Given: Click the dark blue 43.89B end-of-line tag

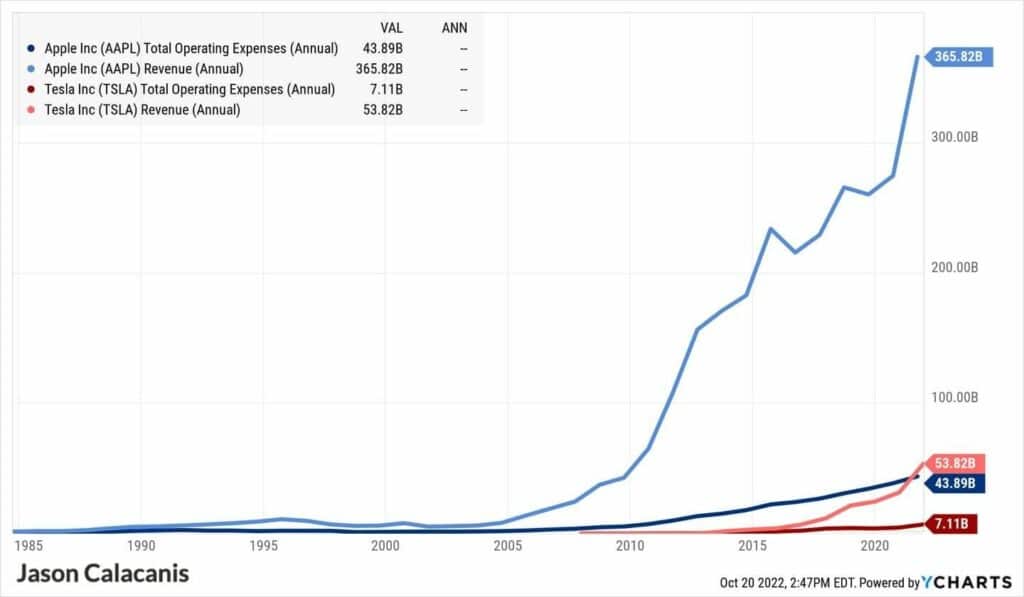Looking at the screenshot, I should pyautogui.click(x=957, y=483).
